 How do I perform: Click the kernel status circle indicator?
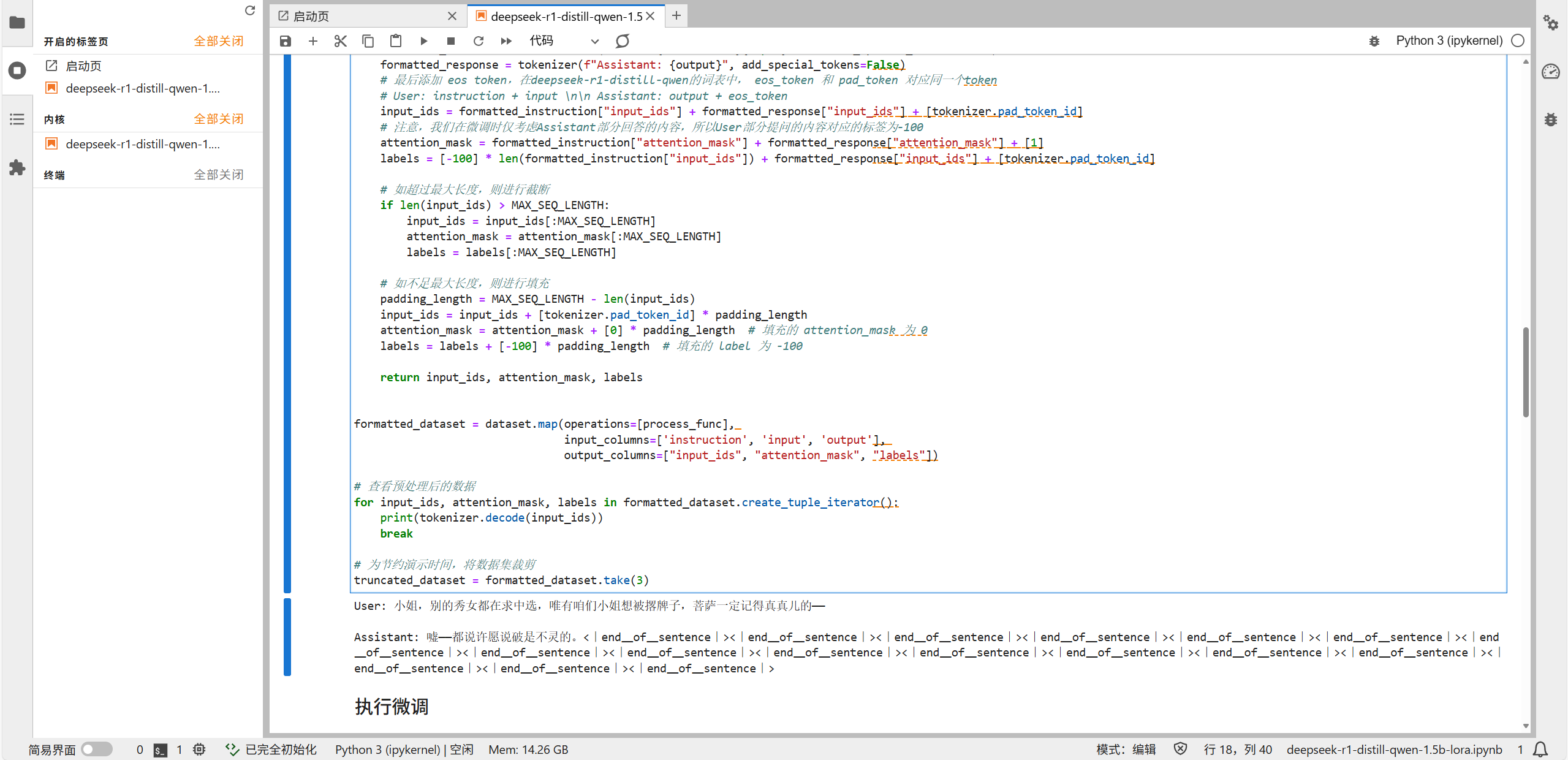pos(1518,40)
